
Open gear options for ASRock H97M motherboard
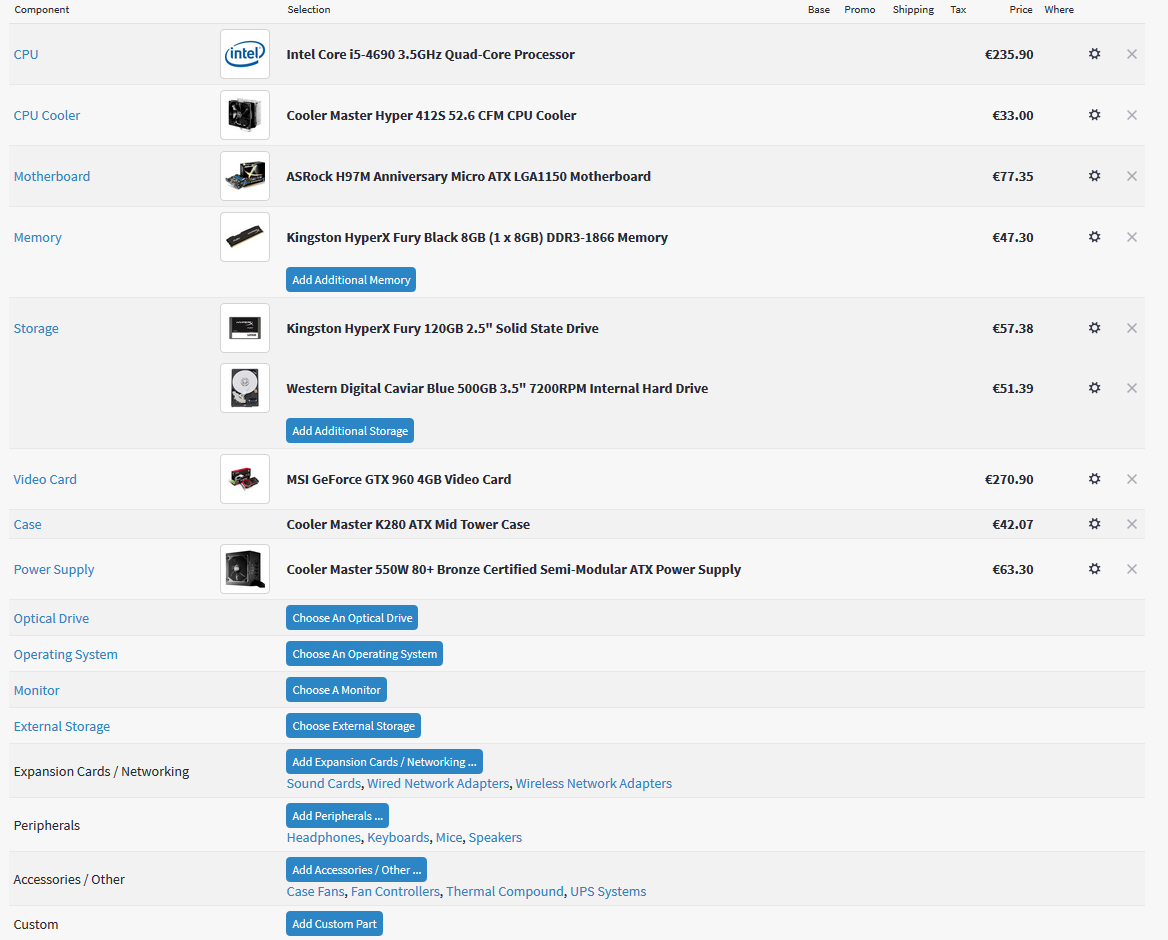point(1094,176)
